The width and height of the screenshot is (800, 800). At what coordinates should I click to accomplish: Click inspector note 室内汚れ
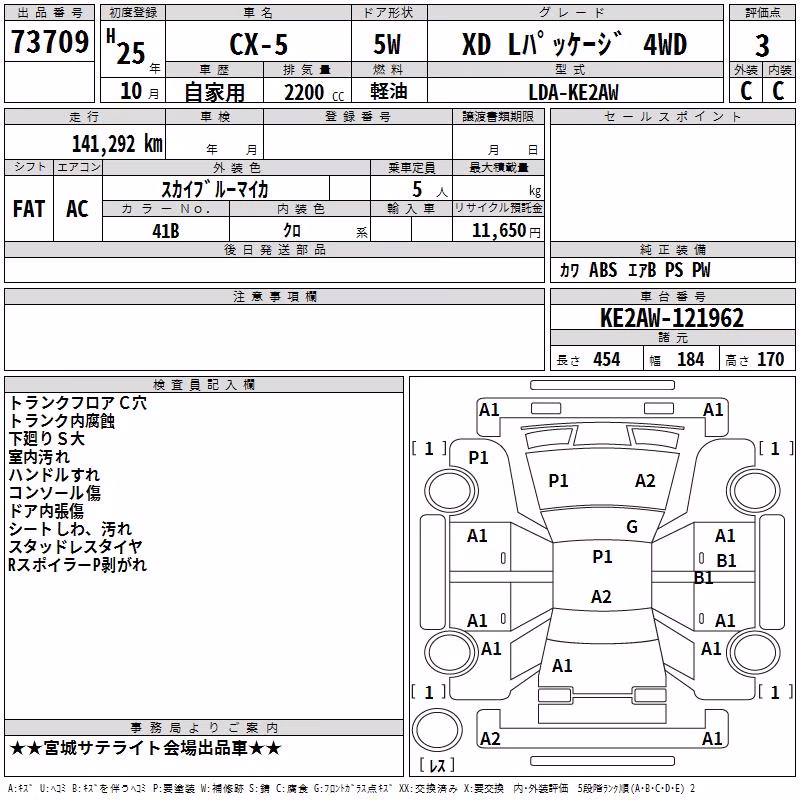coord(39,457)
